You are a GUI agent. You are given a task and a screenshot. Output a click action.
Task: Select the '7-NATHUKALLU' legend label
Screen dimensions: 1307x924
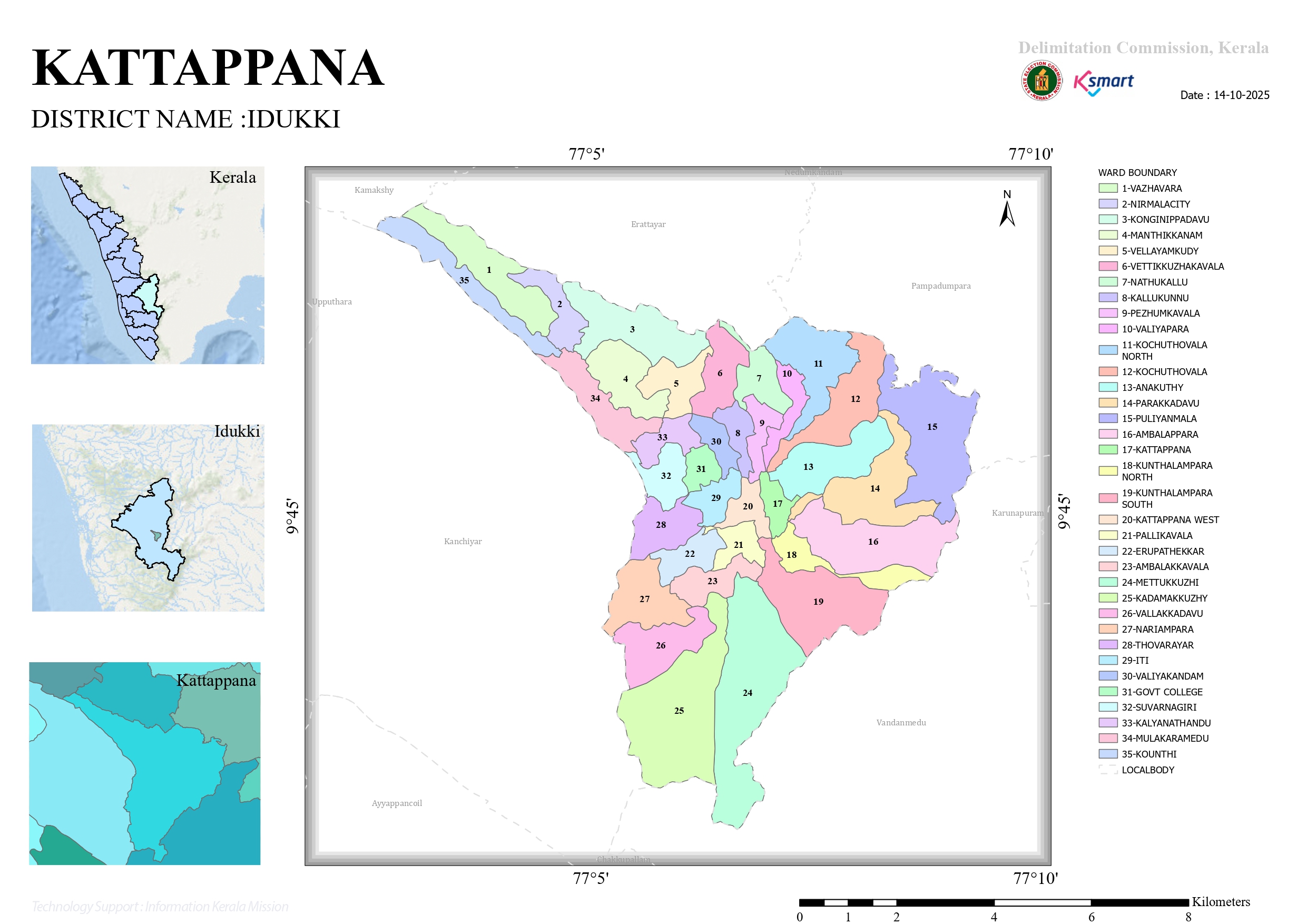pyautogui.click(x=1154, y=282)
